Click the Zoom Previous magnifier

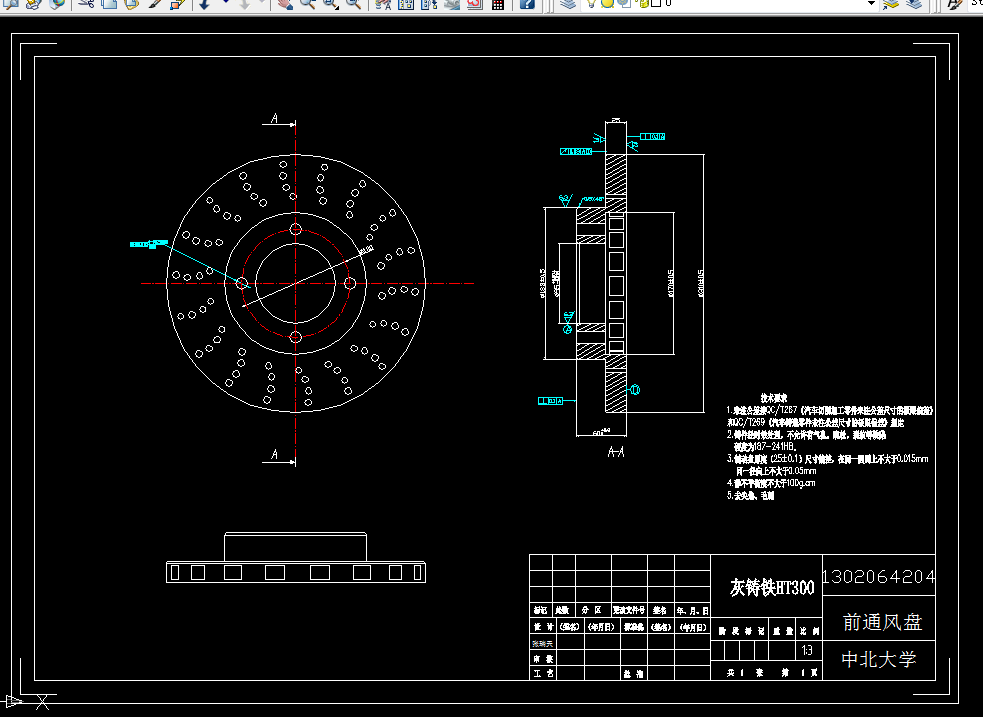(x=354, y=3)
